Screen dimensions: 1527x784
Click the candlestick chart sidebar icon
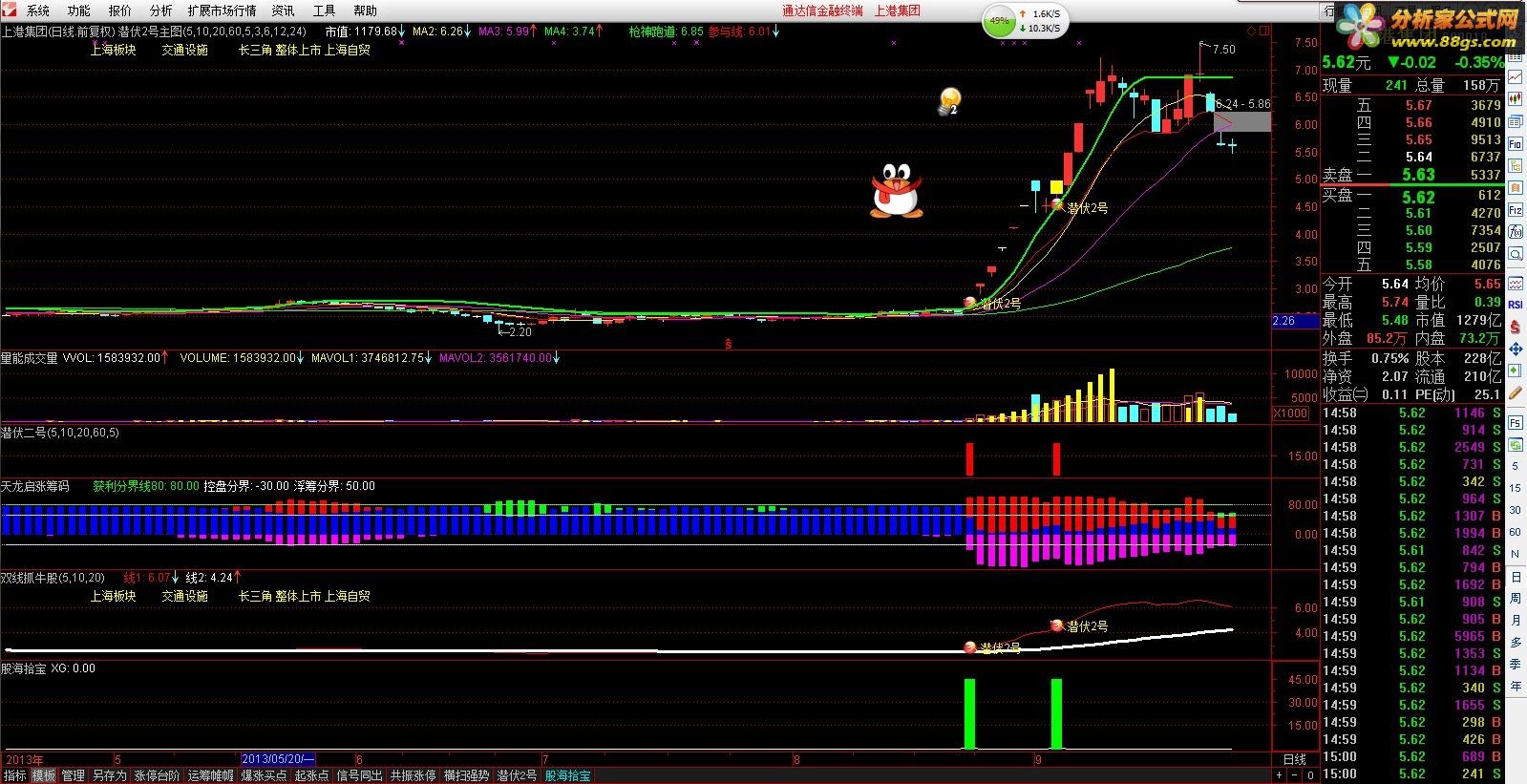tap(1516, 97)
